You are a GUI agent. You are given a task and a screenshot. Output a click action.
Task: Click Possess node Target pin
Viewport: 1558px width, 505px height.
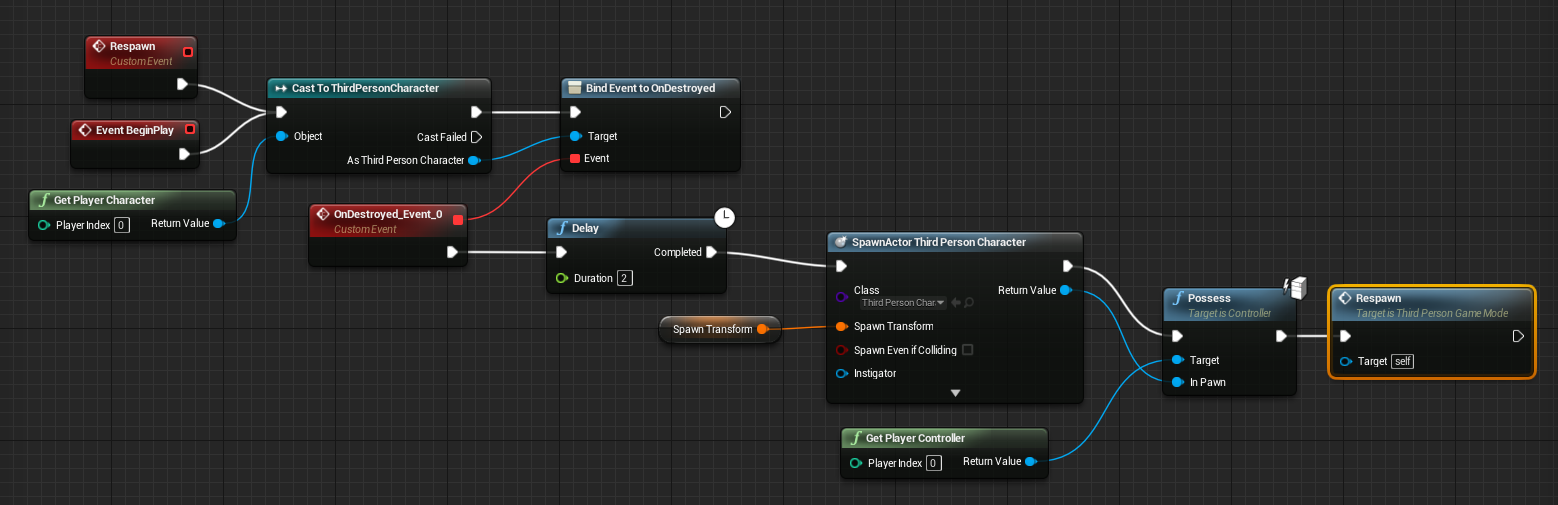click(x=1178, y=360)
